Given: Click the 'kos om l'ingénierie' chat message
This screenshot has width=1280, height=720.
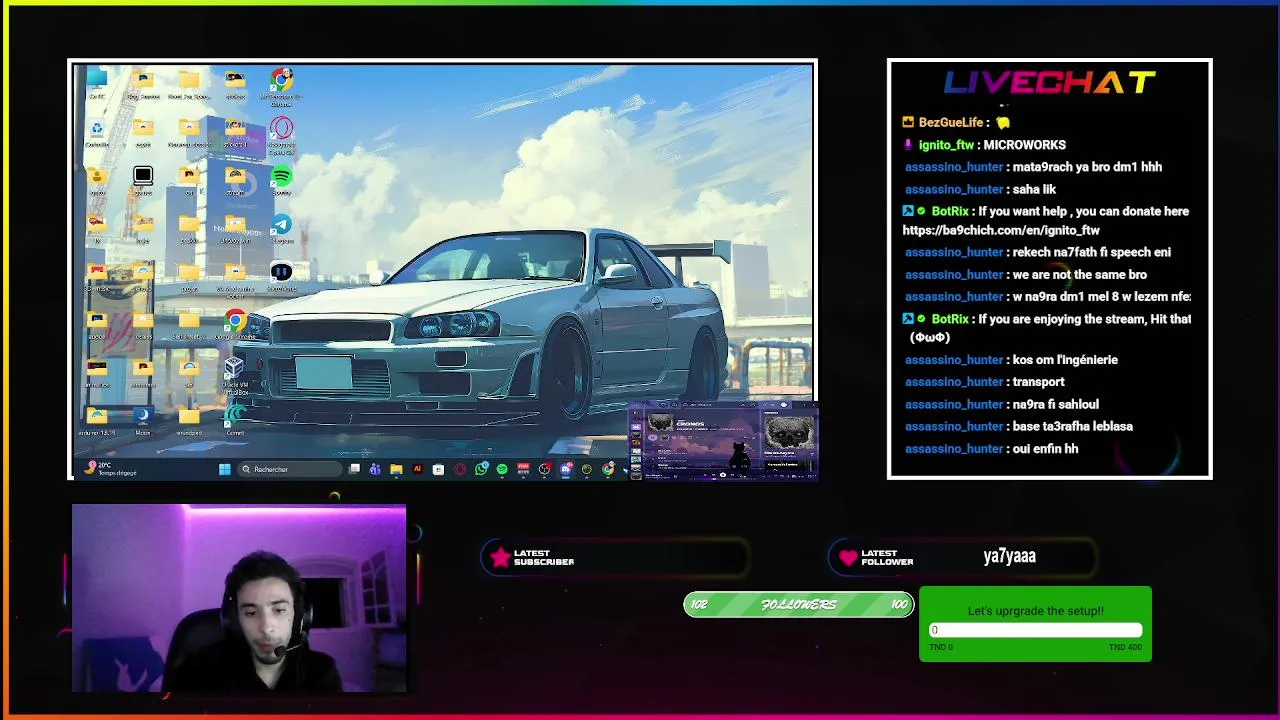Looking at the screenshot, I should (1065, 360).
